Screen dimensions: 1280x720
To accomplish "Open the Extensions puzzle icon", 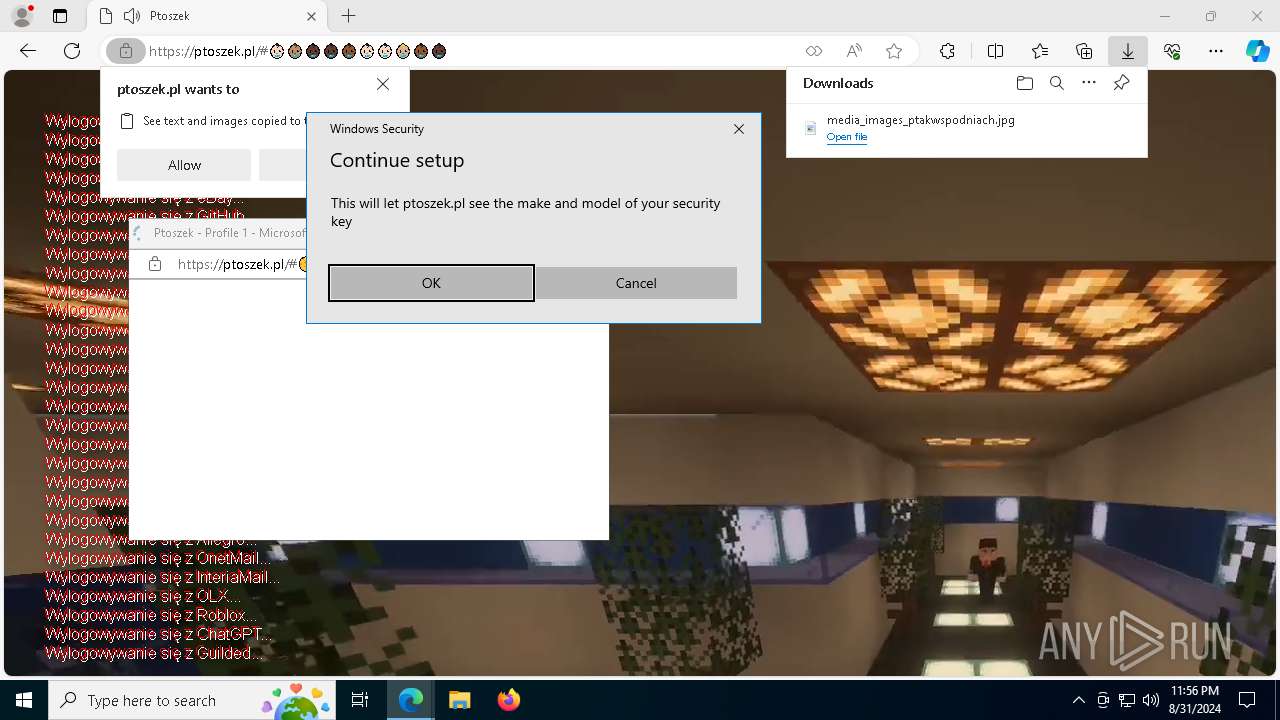I will [947, 51].
